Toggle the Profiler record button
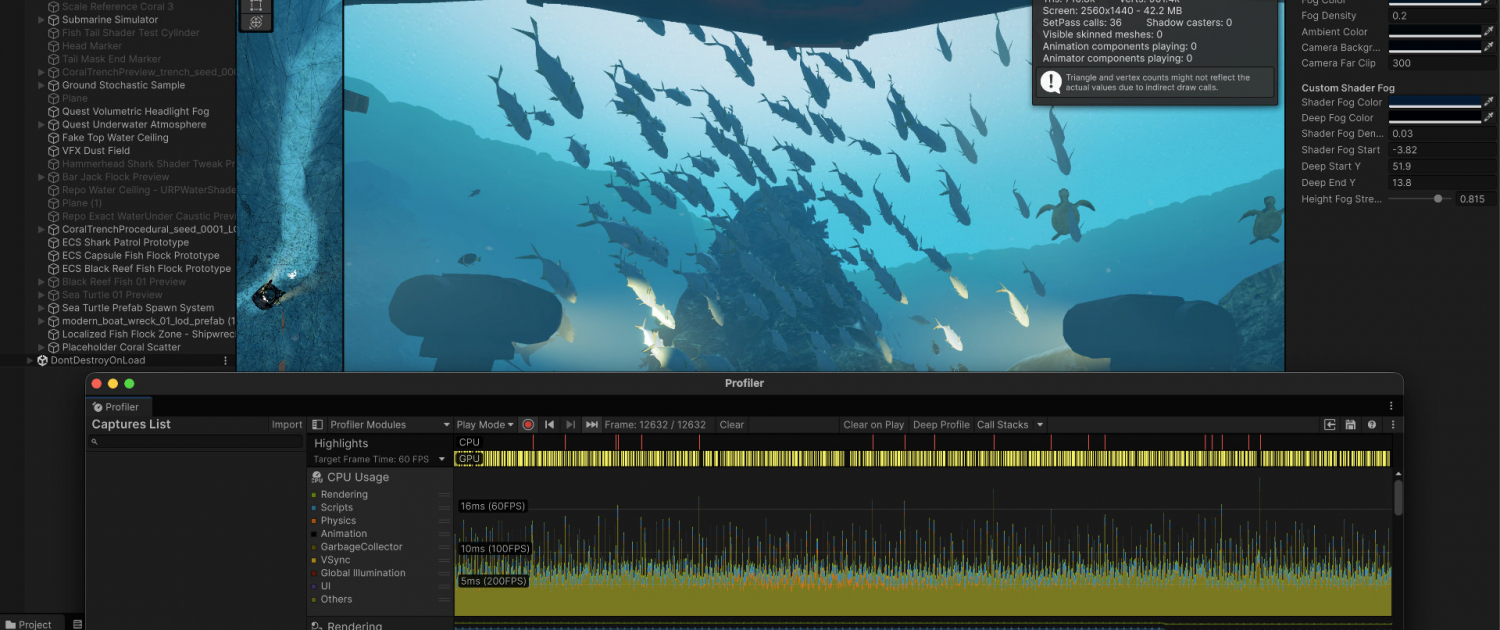The image size is (1500, 630). (528, 425)
